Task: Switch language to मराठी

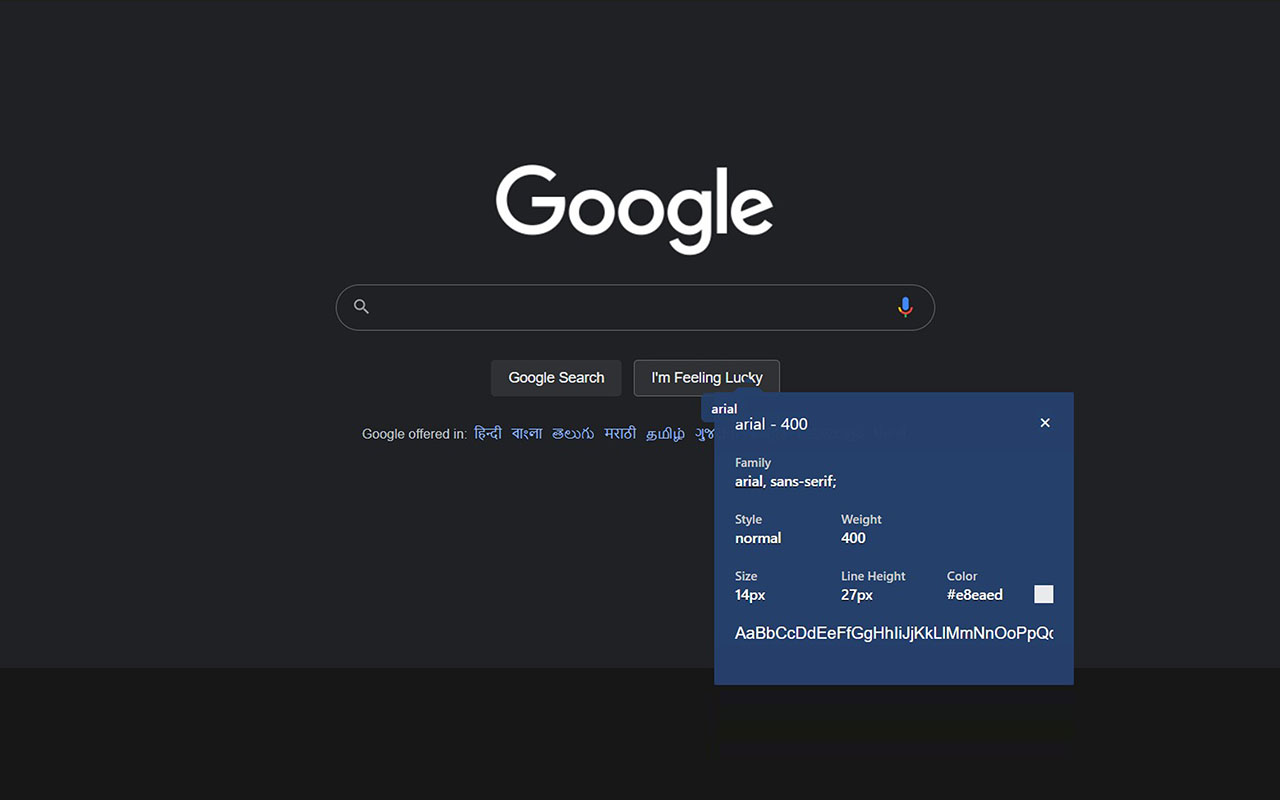Action: click(620, 433)
